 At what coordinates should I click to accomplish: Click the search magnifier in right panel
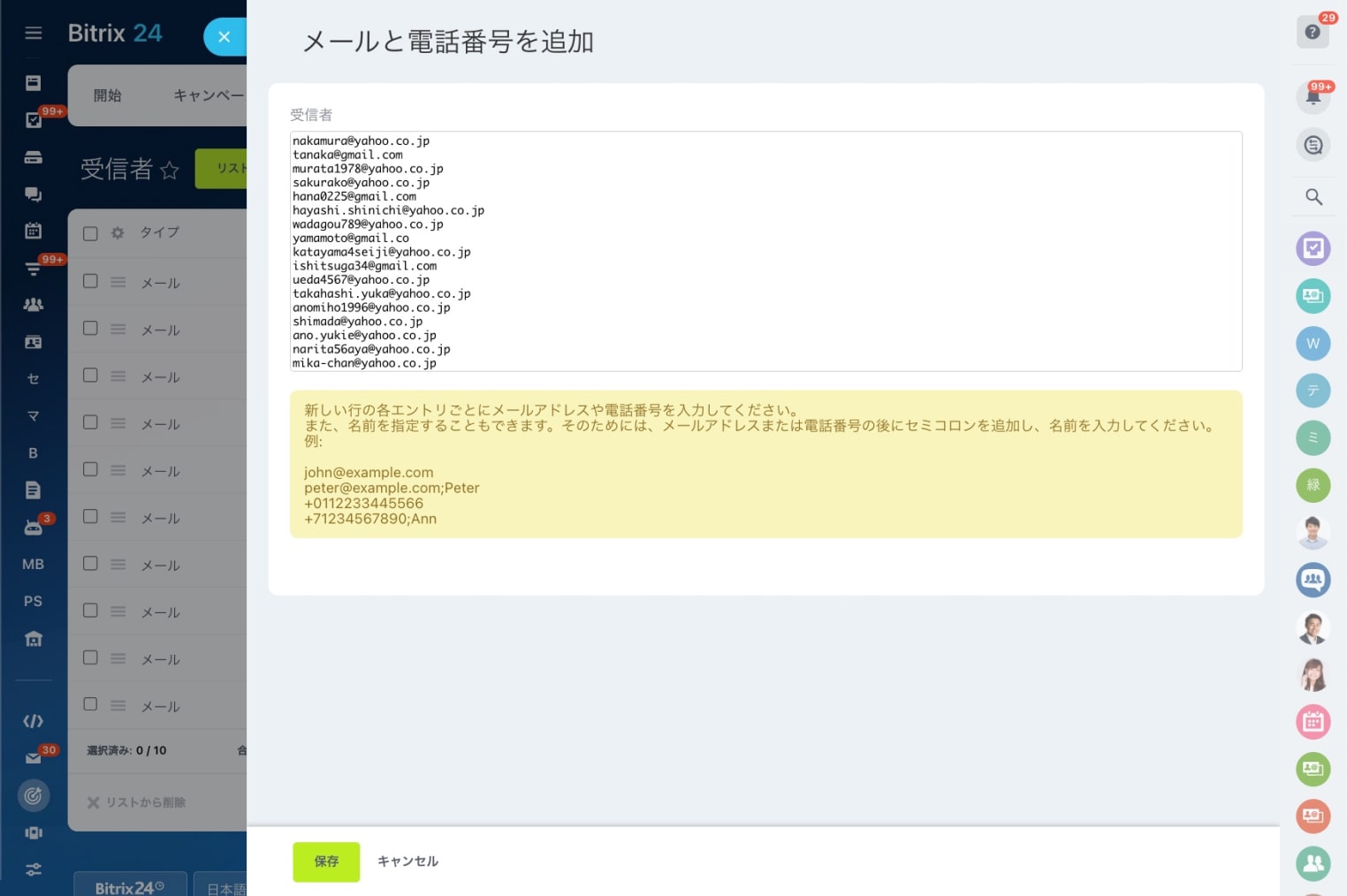click(x=1314, y=197)
